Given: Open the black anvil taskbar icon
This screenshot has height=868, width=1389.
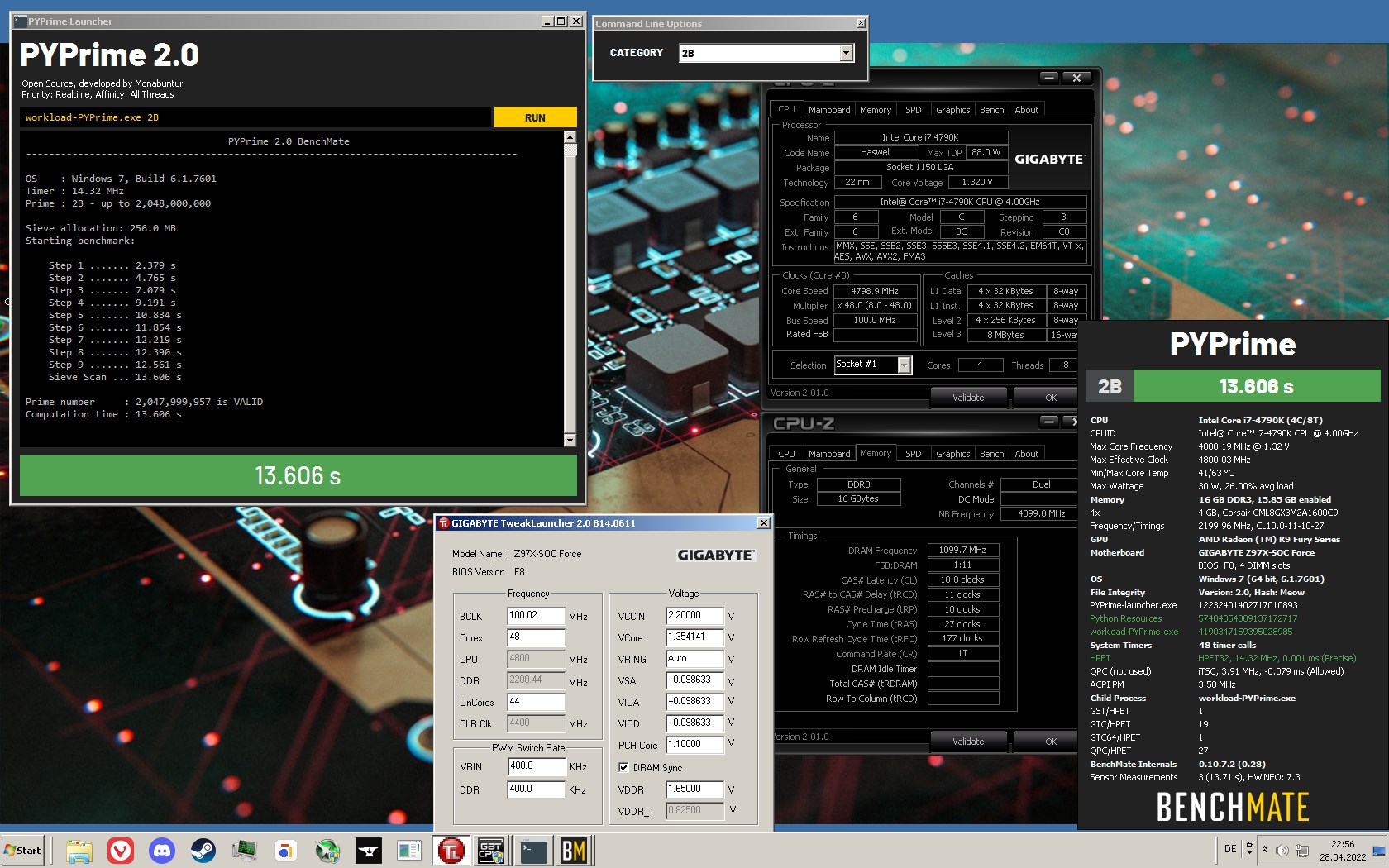Looking at the screenshot, I should pos(368,851).
